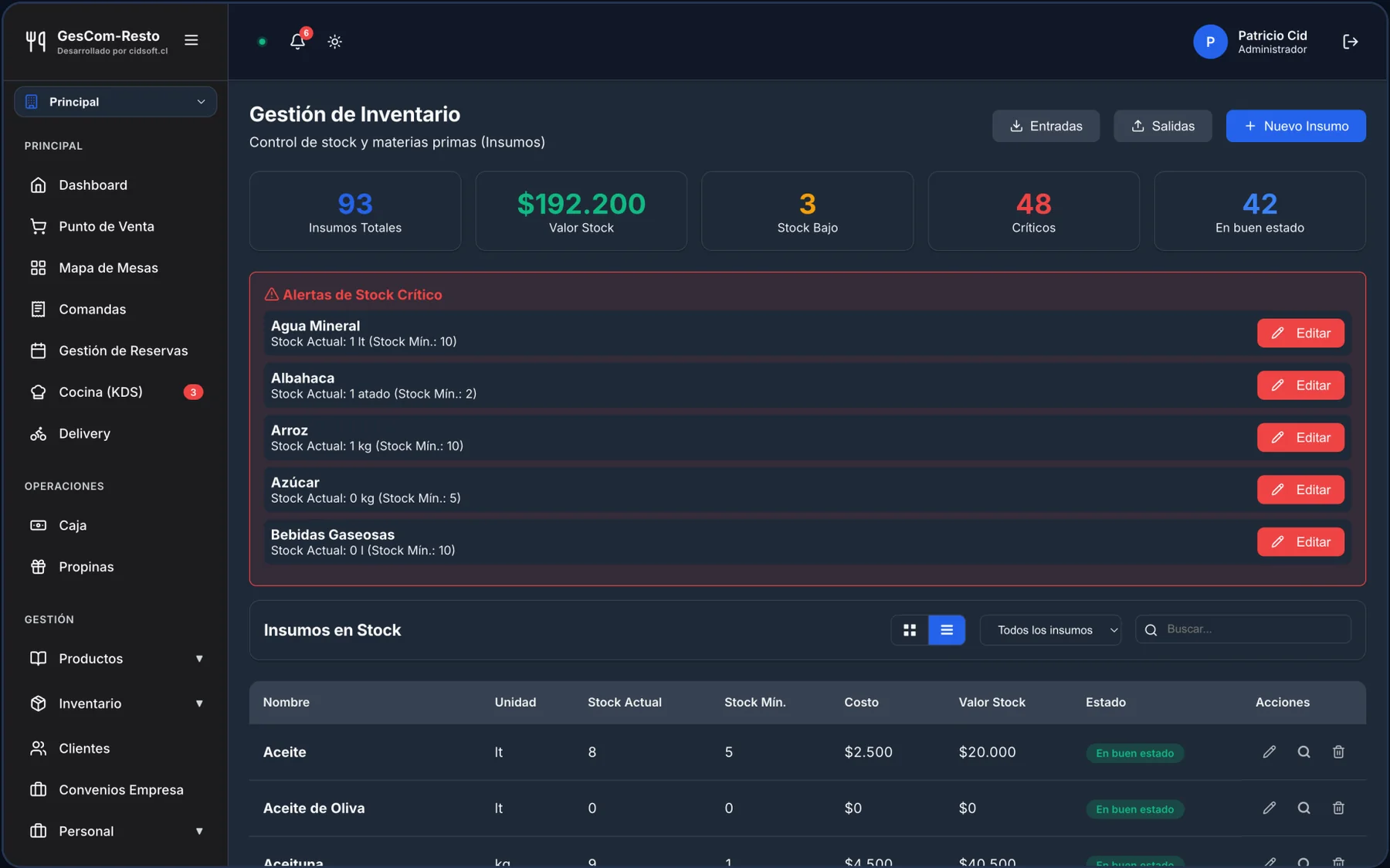Click pencil edit icon for Aceite de Oliva
Image resolution: width=1390 pixels, height=868 pixels.
tap(1270, 808)
